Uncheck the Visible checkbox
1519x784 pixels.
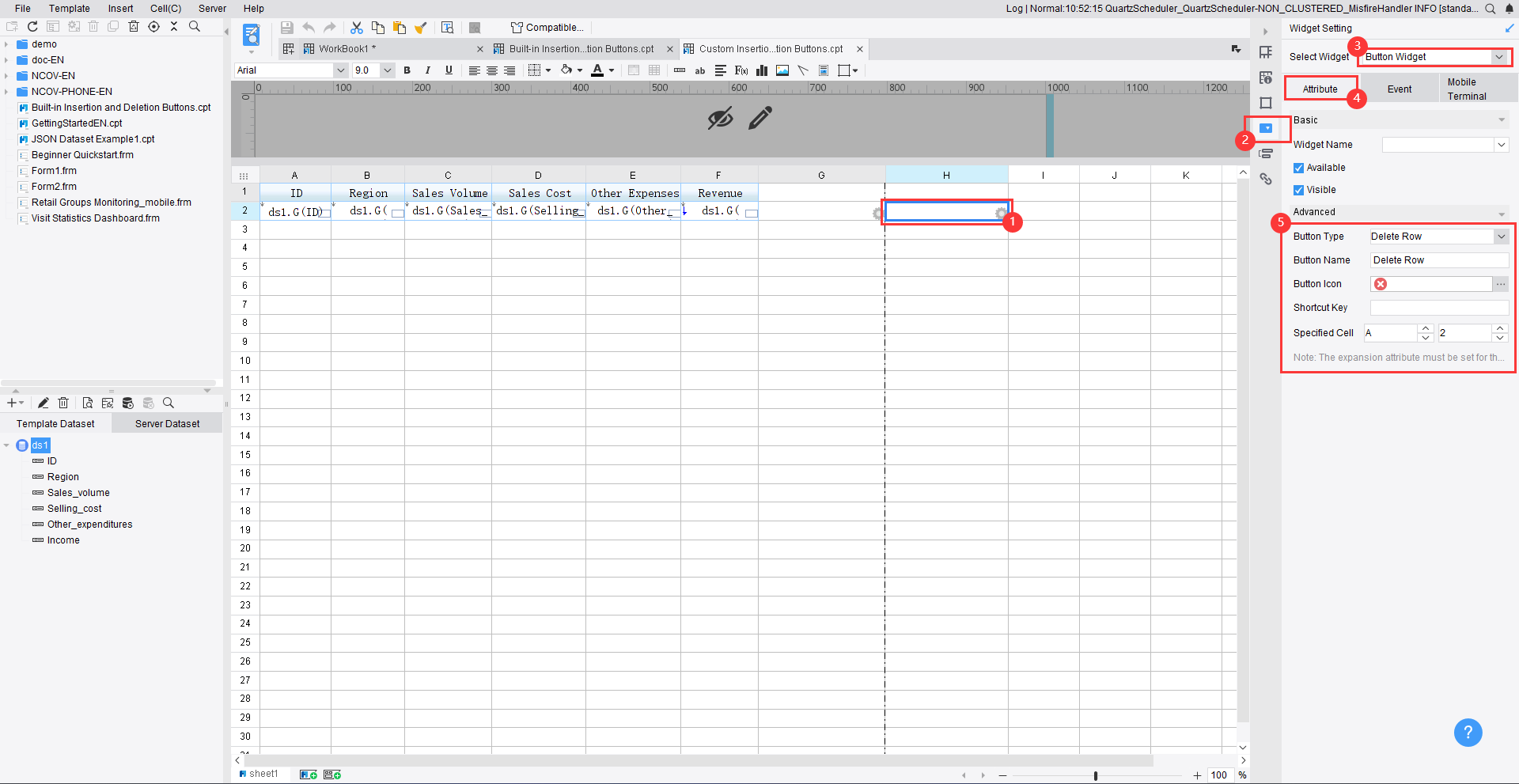point(1298,189)
